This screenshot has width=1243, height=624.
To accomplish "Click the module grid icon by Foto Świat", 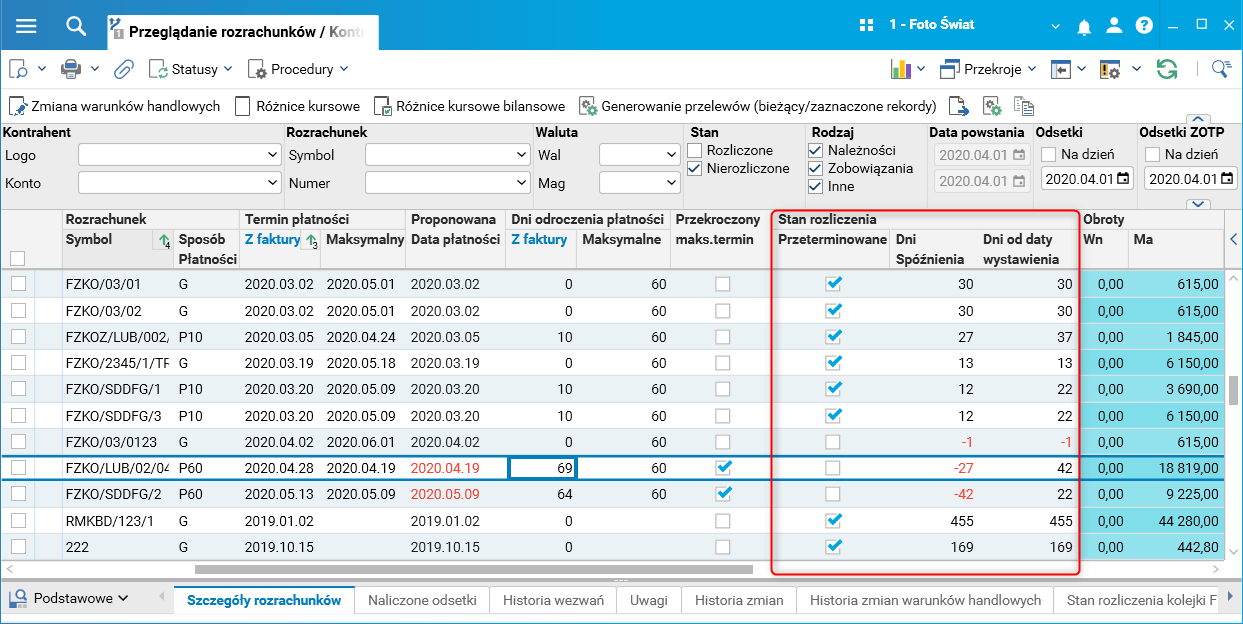I will coord(866,25).
